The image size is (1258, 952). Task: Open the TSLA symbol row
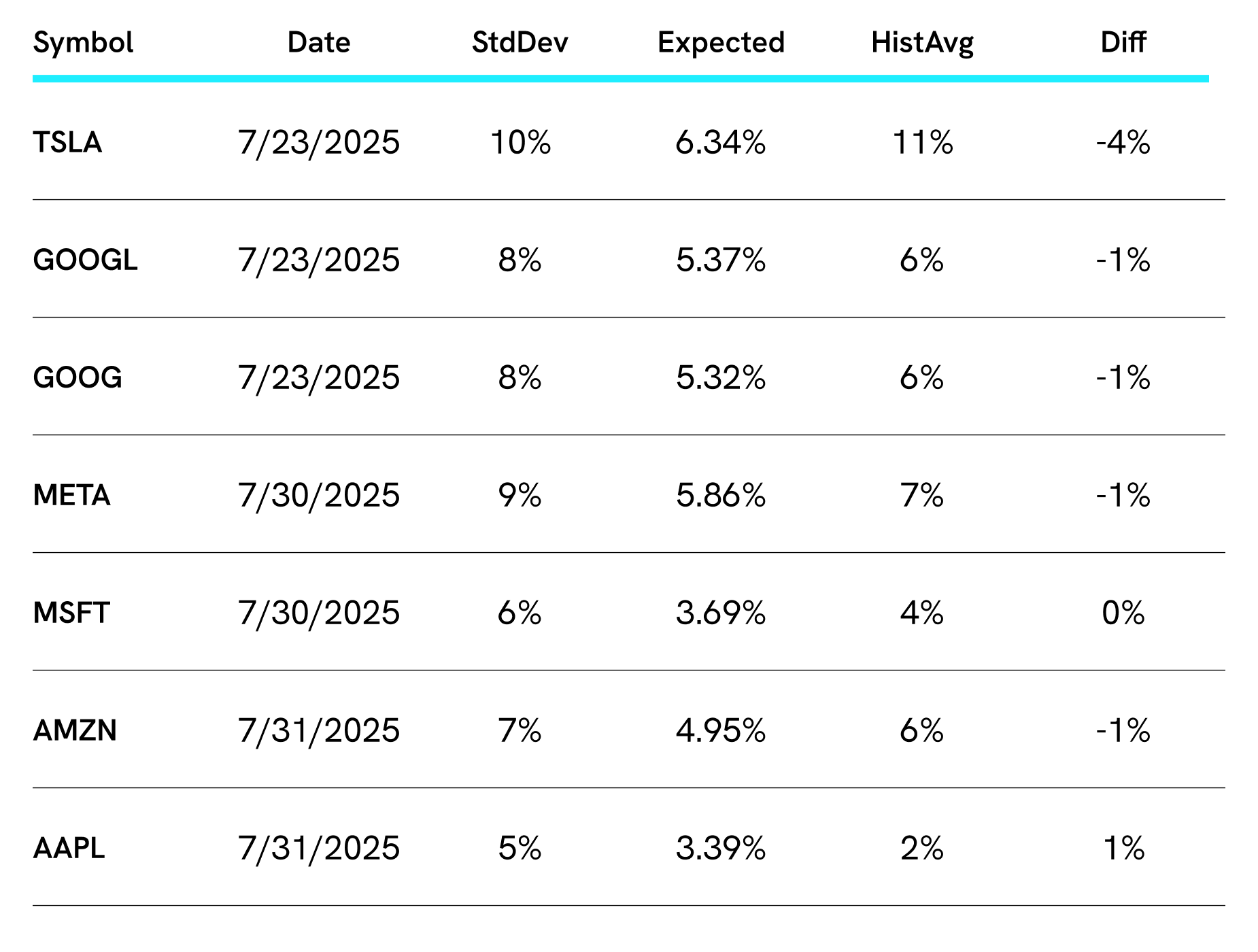(67, 143)
